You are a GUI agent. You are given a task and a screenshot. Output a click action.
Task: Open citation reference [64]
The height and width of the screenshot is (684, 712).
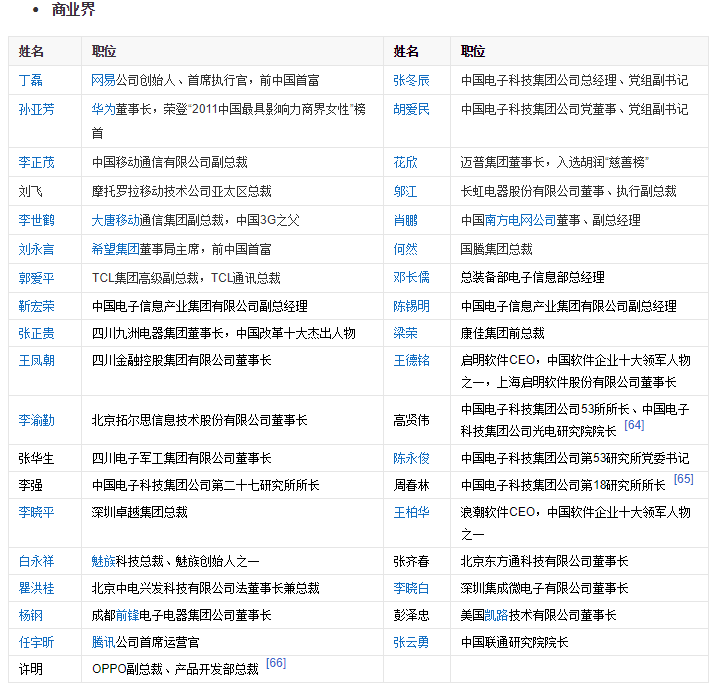(x=634, y=425)
